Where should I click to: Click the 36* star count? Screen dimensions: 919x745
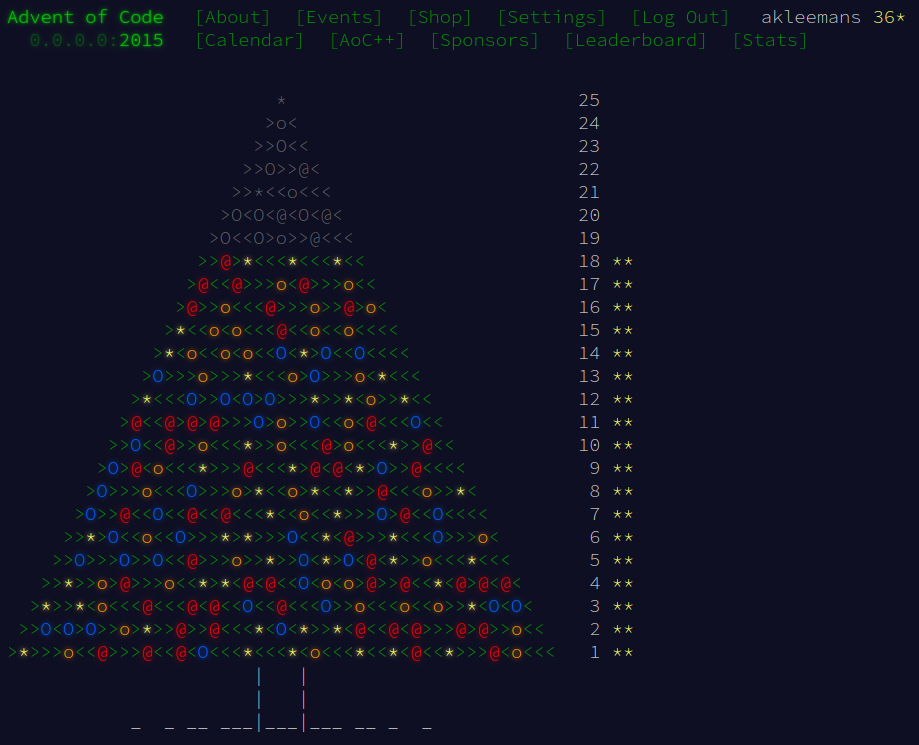[884, 18]
